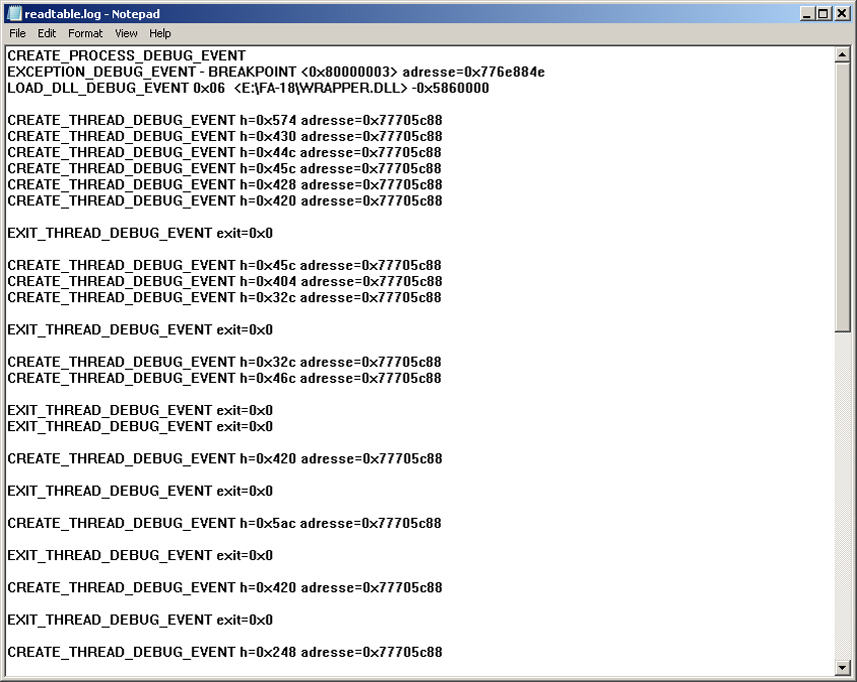Click the thread line with h=0x248
This screenshot has width=857, height=682.
(x=224, y=652)
